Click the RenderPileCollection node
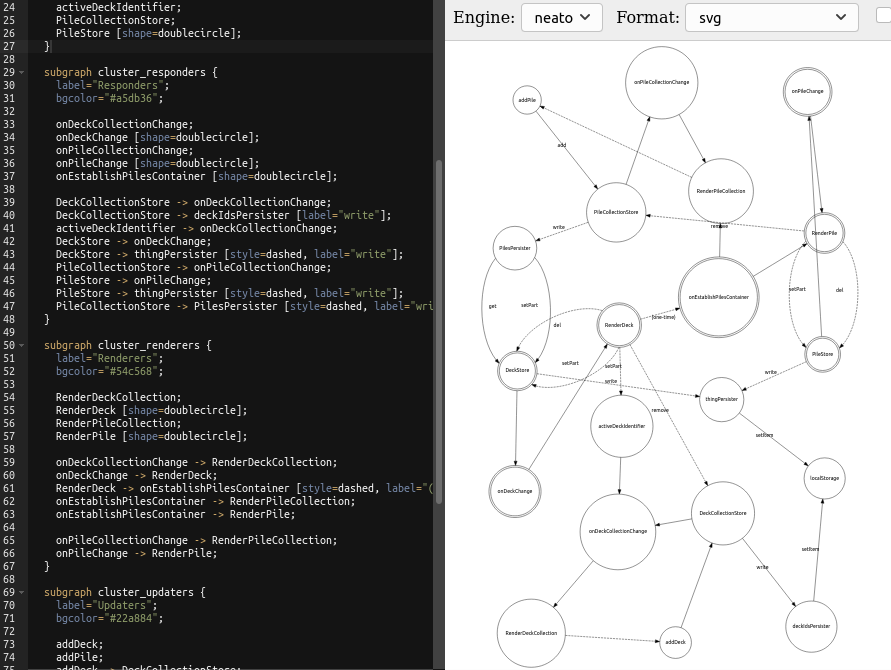 721,190
